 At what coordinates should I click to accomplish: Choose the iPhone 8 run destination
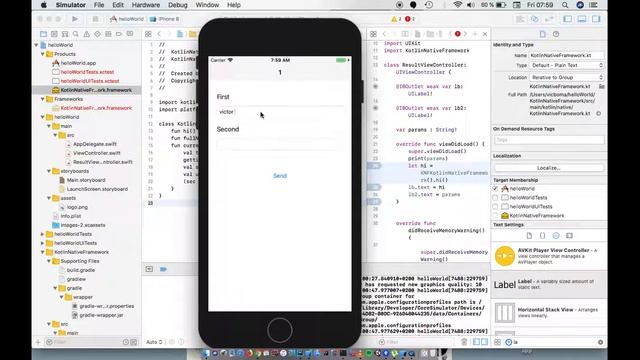click(x=164, y=19)
